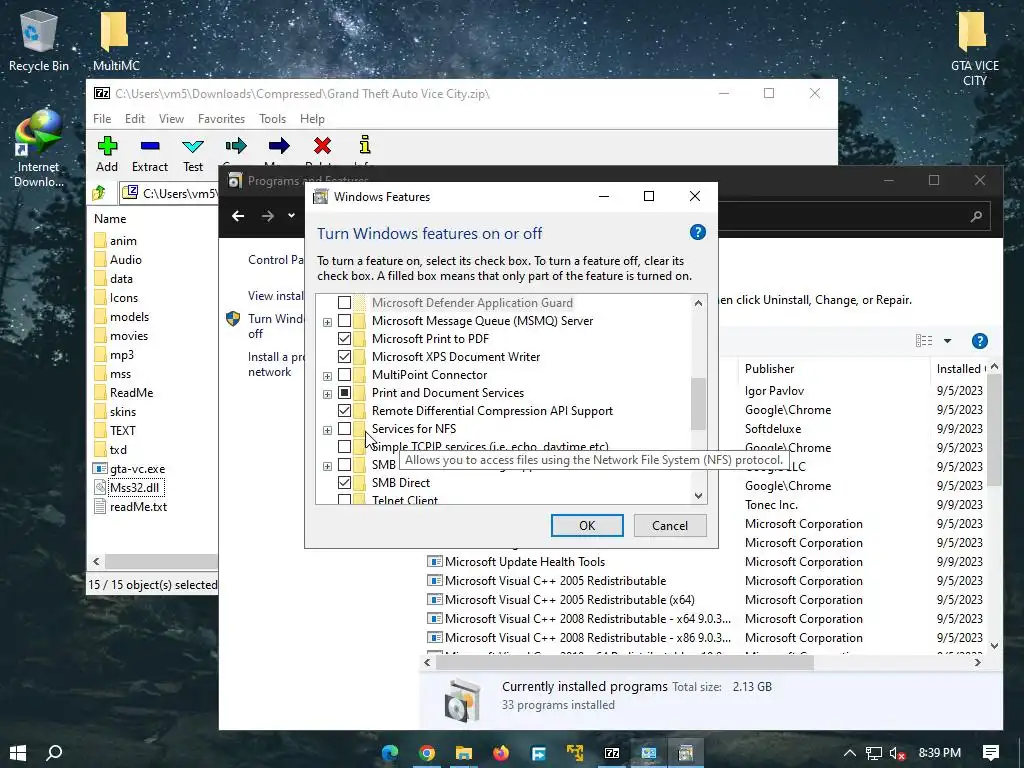Open the Tools menu in 7-Zip
The height and width of the screenshot is (768, 1024).
tap(272, 119)
